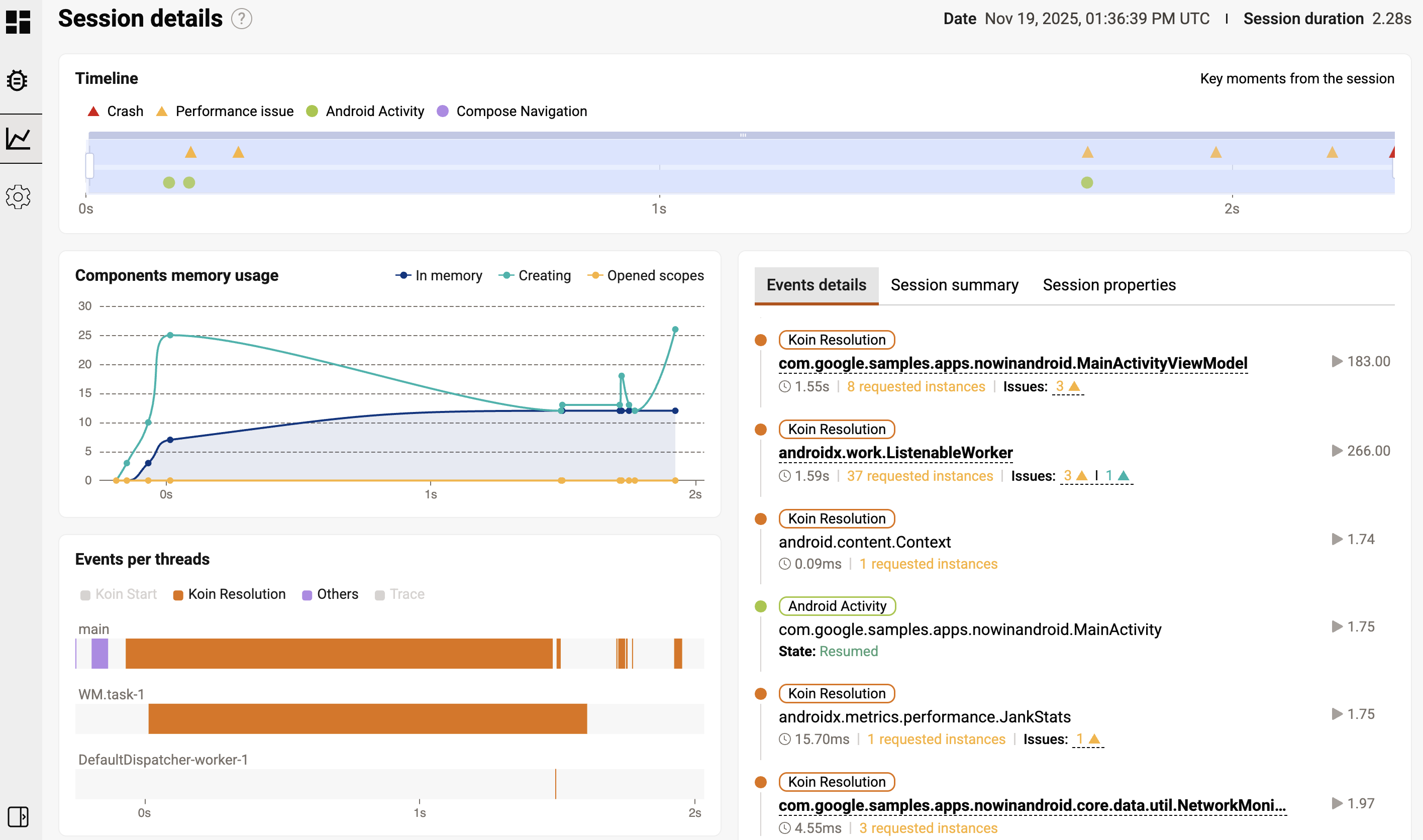Image resolution: width=1423 pixels, height=840 pixels.
Task: Open the dashboard grid icon in sidebar
Action: 18,22
